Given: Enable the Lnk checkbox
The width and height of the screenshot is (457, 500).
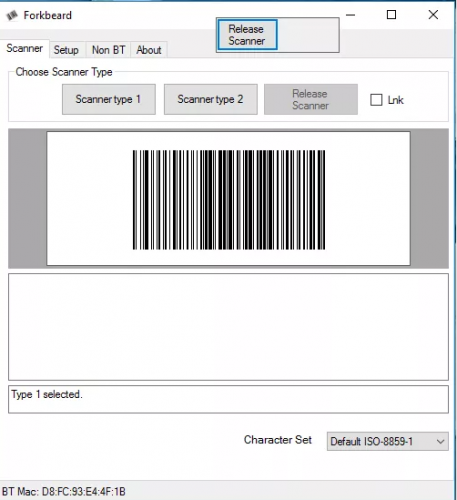Looking at the screenshot, I should click(376, 100).
